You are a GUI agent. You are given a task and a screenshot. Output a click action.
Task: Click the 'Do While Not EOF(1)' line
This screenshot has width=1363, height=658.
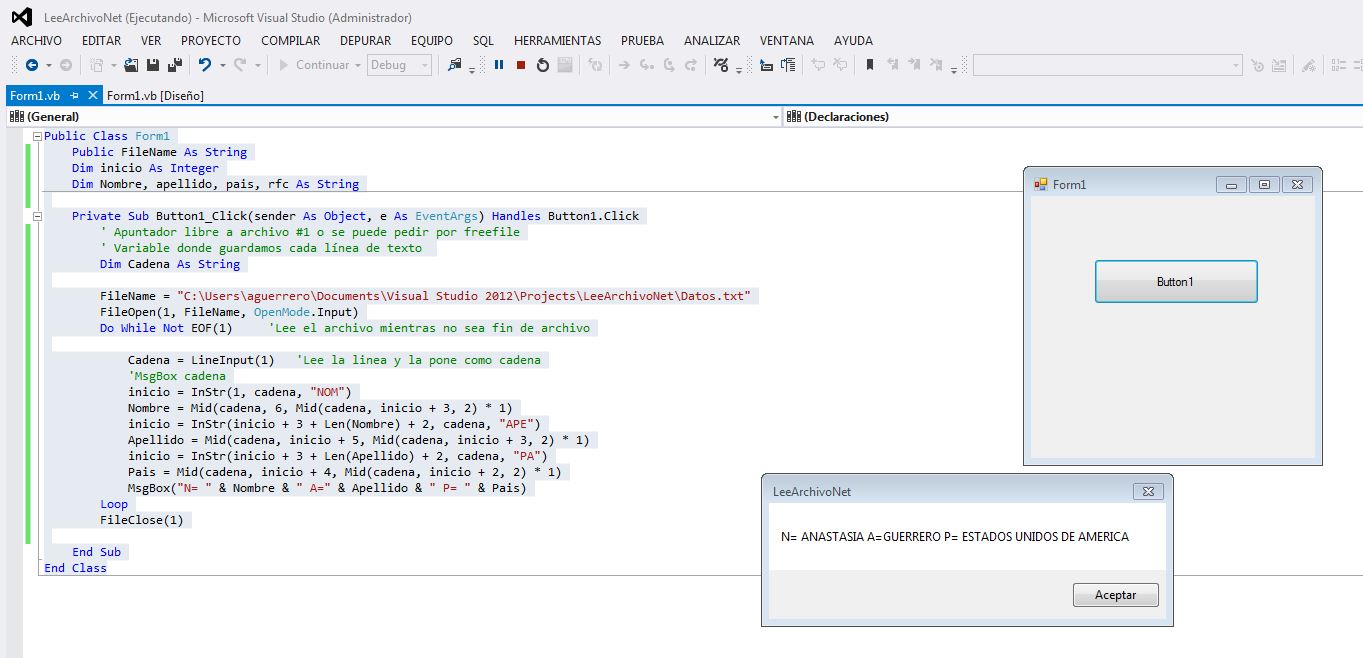tap(166, 328)
